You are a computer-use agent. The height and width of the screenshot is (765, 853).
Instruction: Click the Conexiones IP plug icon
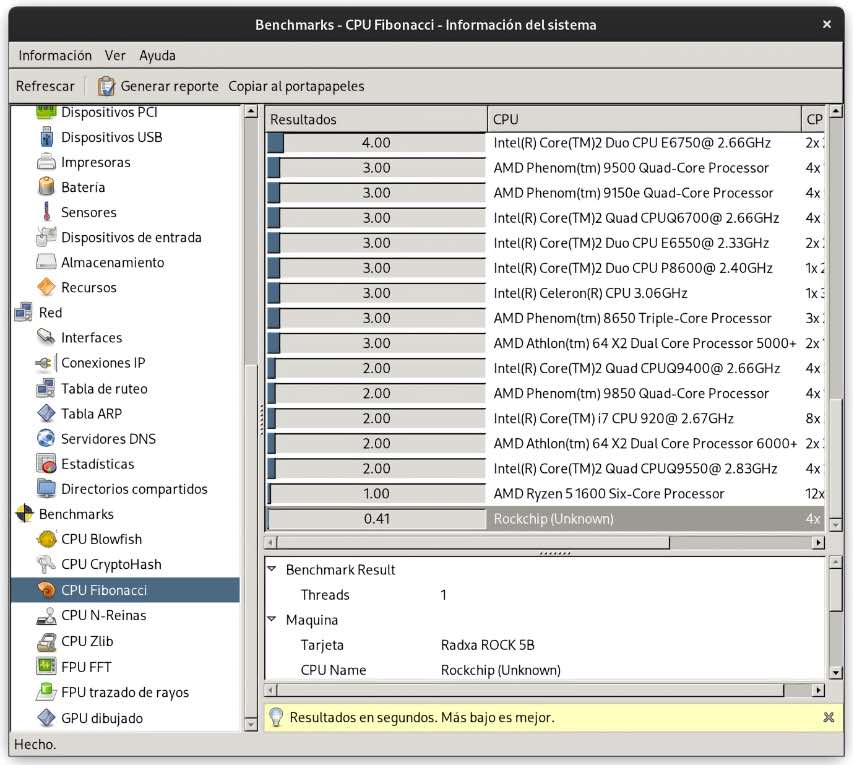tap(45, 363)
